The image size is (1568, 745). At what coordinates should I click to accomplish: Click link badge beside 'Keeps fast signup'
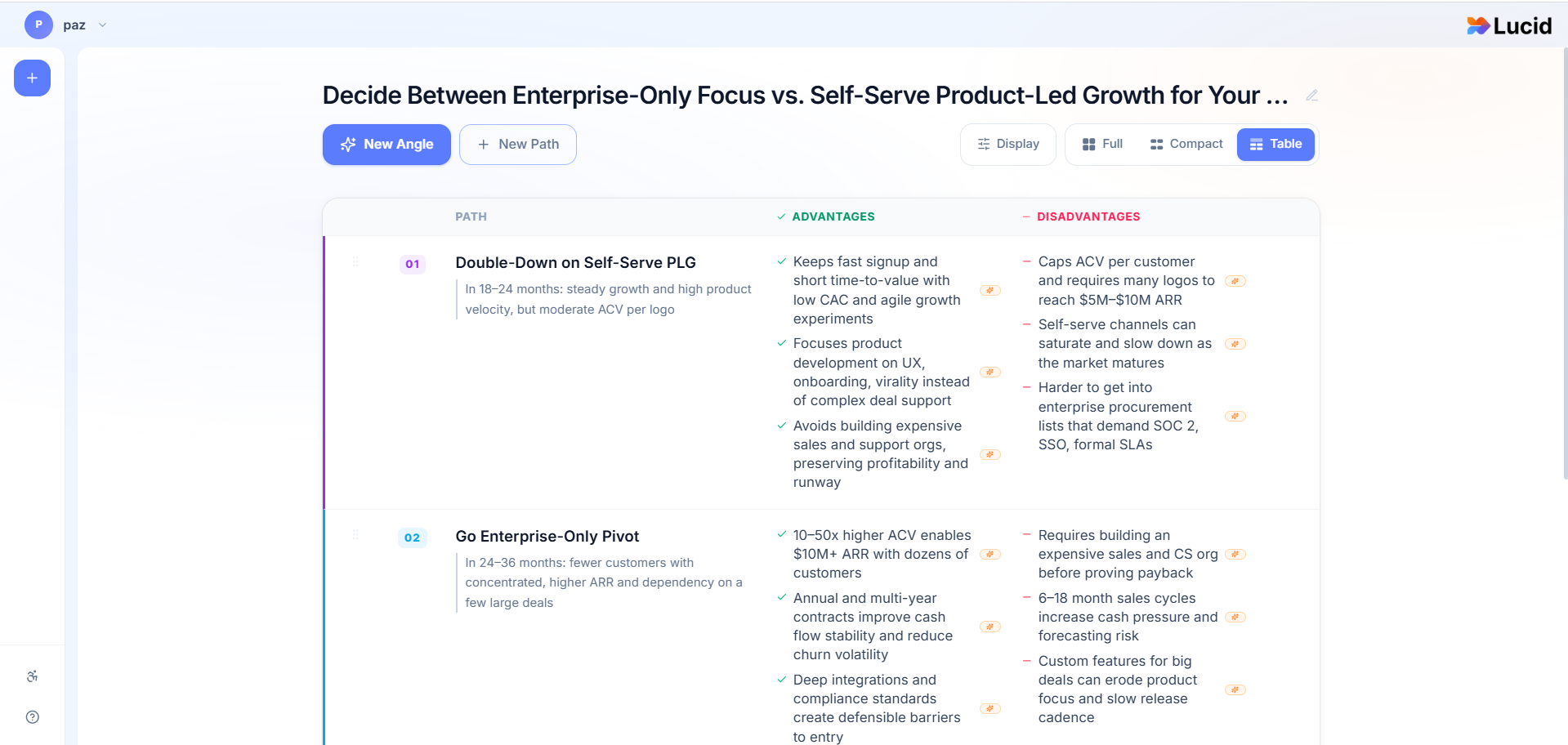tap(990, 291)
